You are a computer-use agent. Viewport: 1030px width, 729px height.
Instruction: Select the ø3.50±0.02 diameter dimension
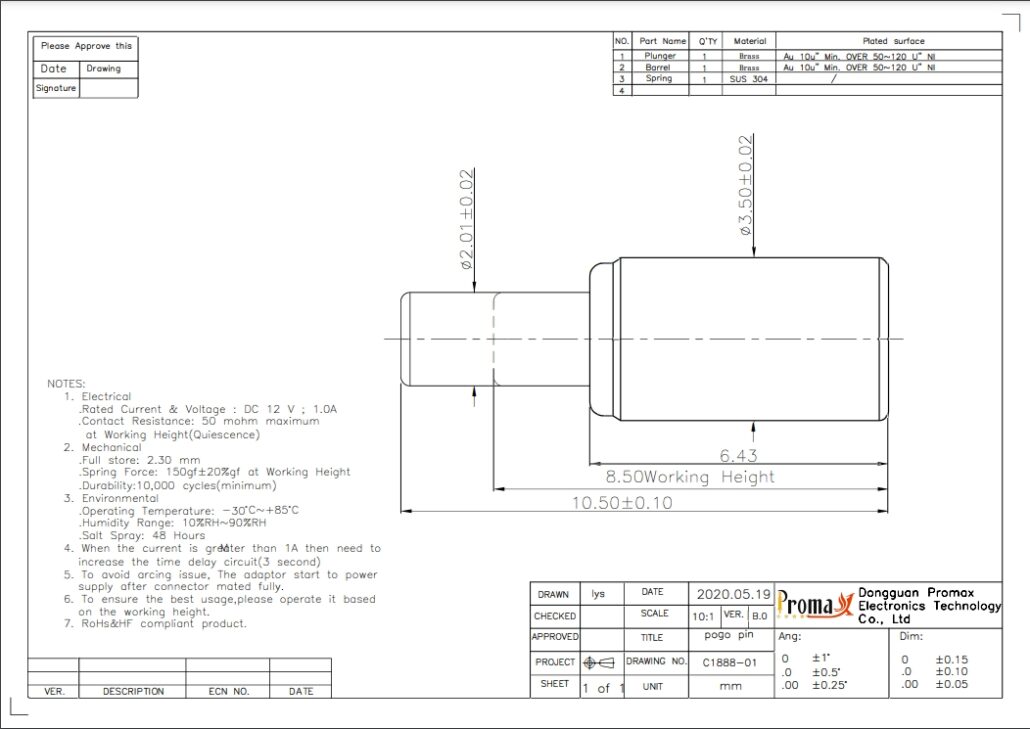coord(746,185)
